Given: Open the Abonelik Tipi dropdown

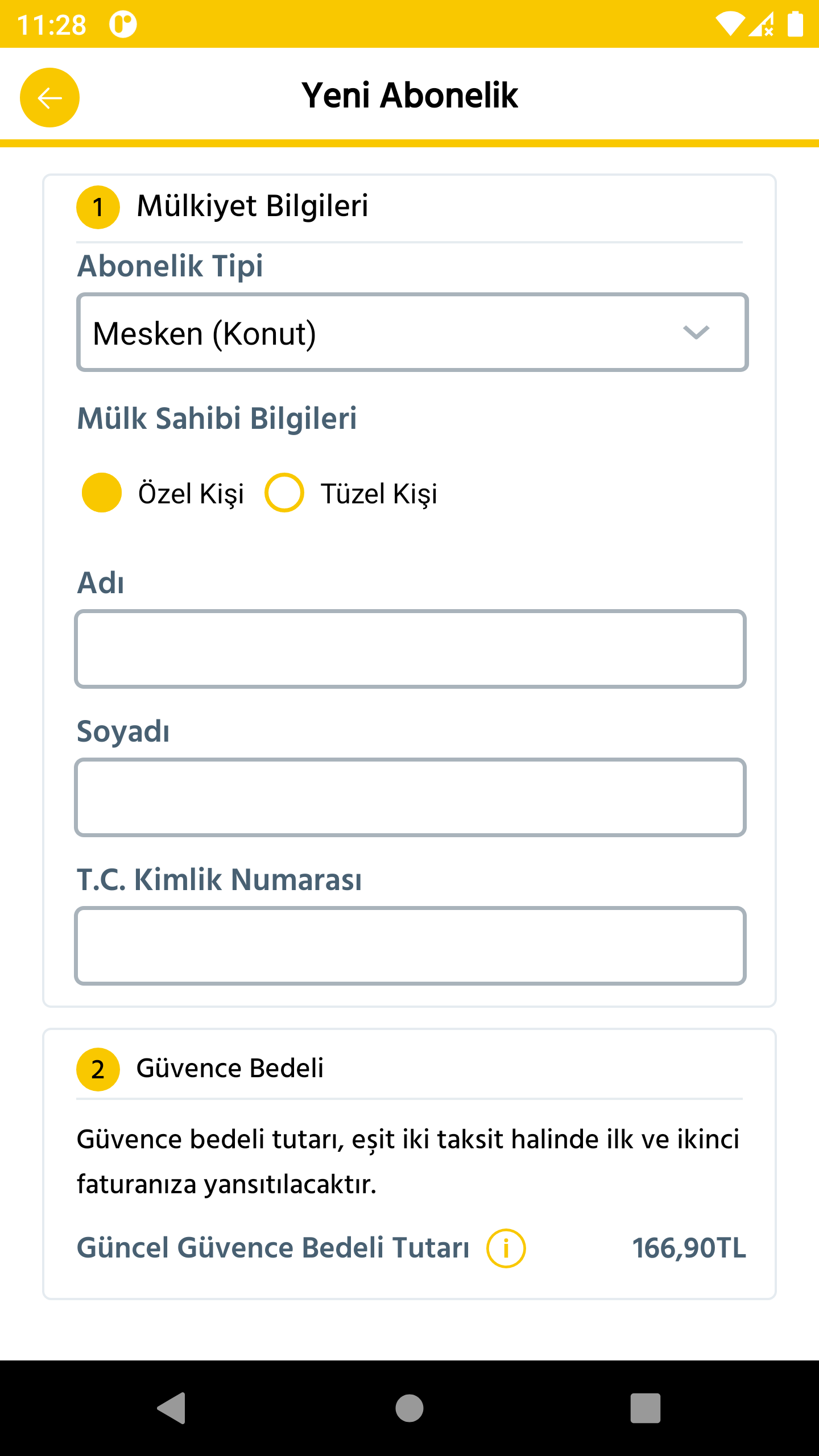Looking at the screenshot, I should click(x=412, y=333).
